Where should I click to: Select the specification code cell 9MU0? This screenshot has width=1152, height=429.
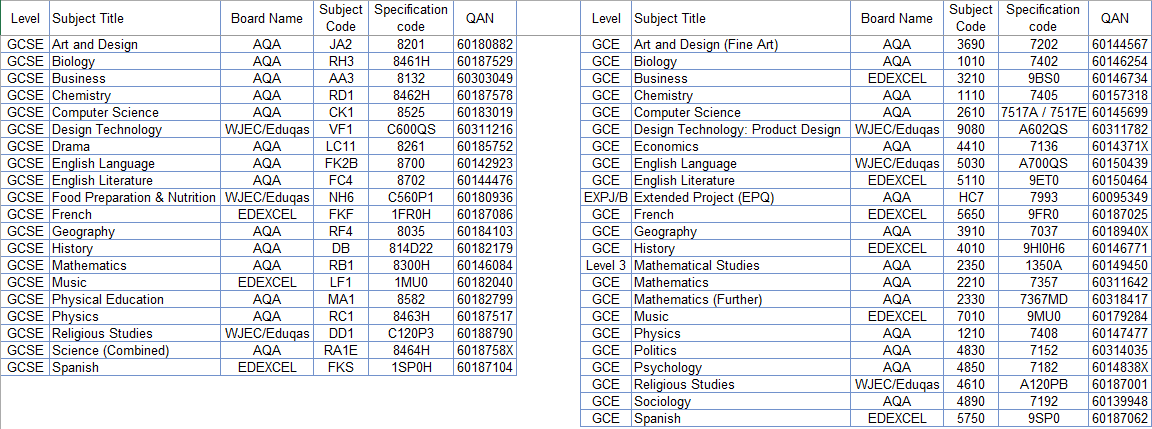(x=1043, y=317)
